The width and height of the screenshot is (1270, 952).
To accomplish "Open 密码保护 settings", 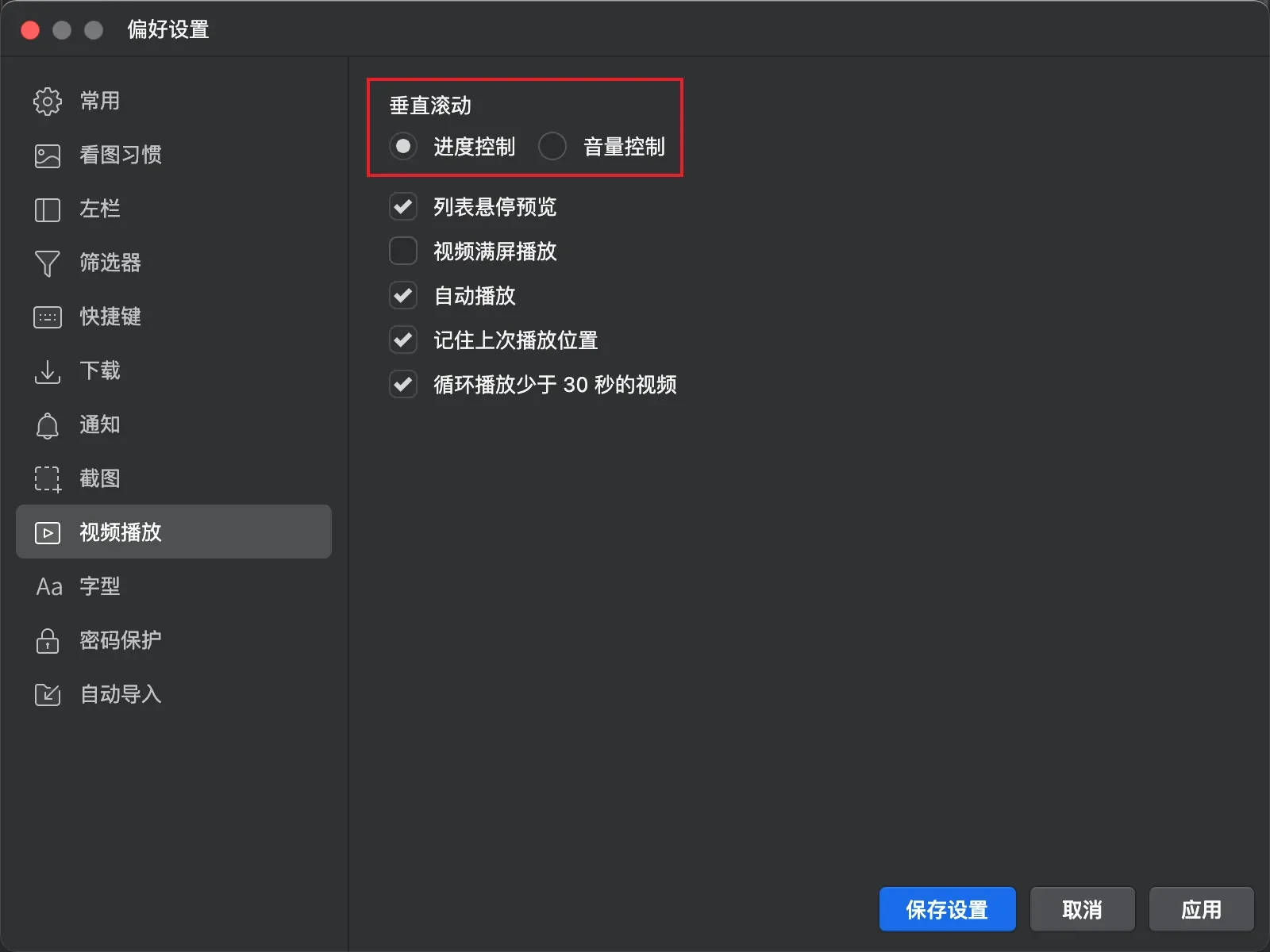I will [174, 641].
